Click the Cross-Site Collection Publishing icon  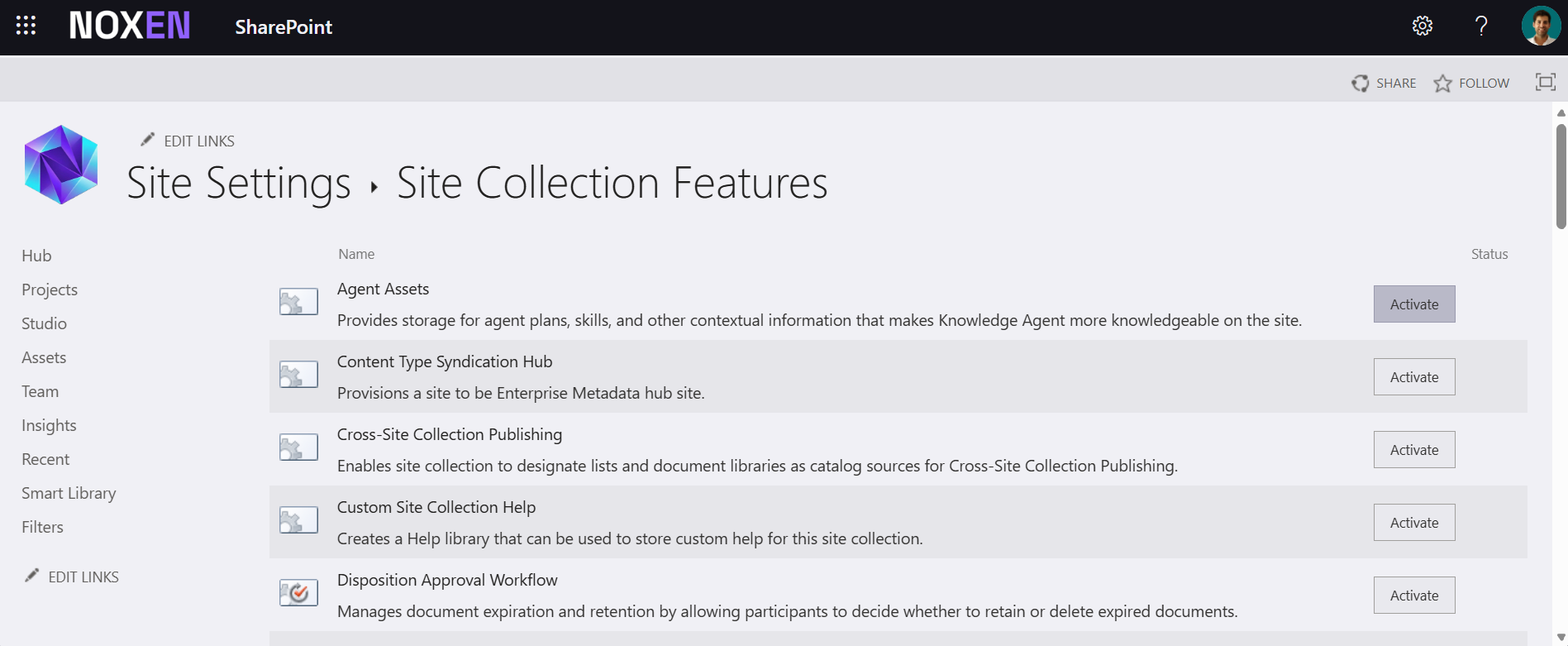pos(298,447)
